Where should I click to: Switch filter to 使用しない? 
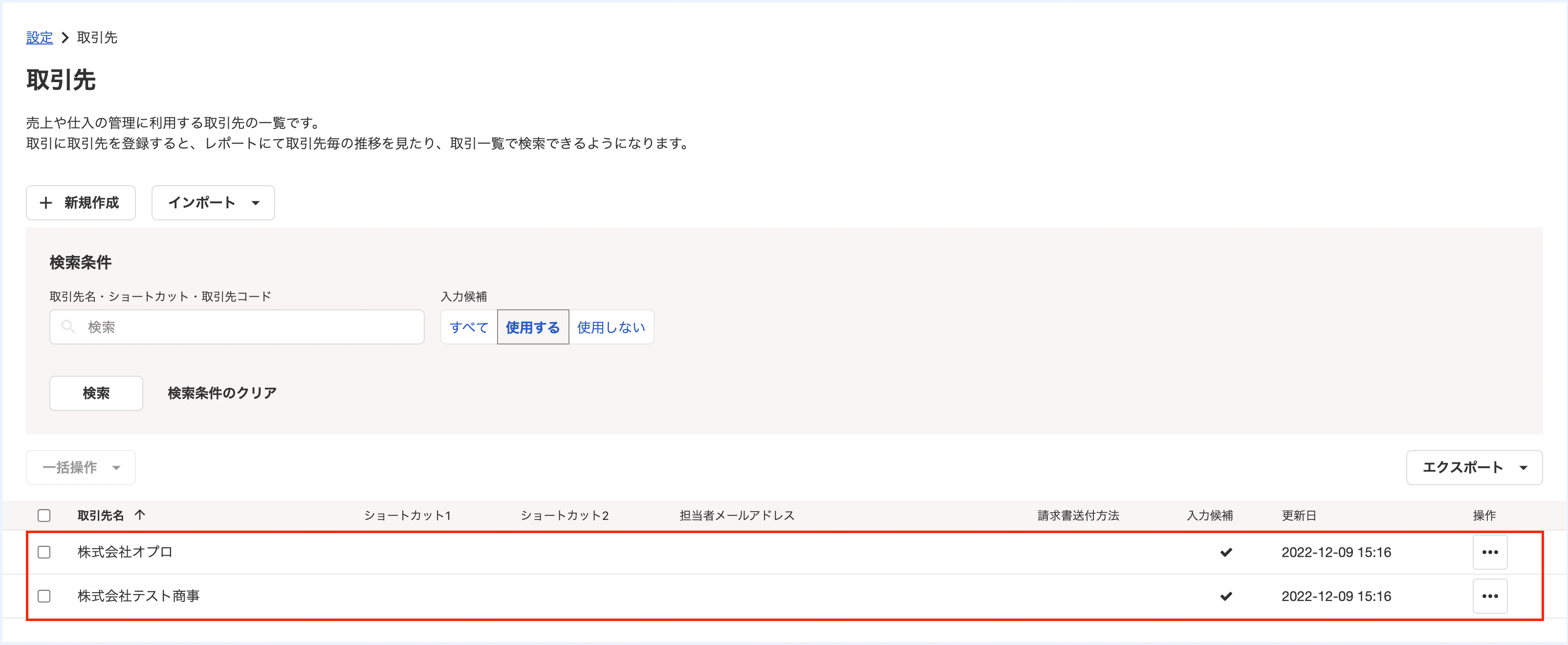click(x=610, y=327)
